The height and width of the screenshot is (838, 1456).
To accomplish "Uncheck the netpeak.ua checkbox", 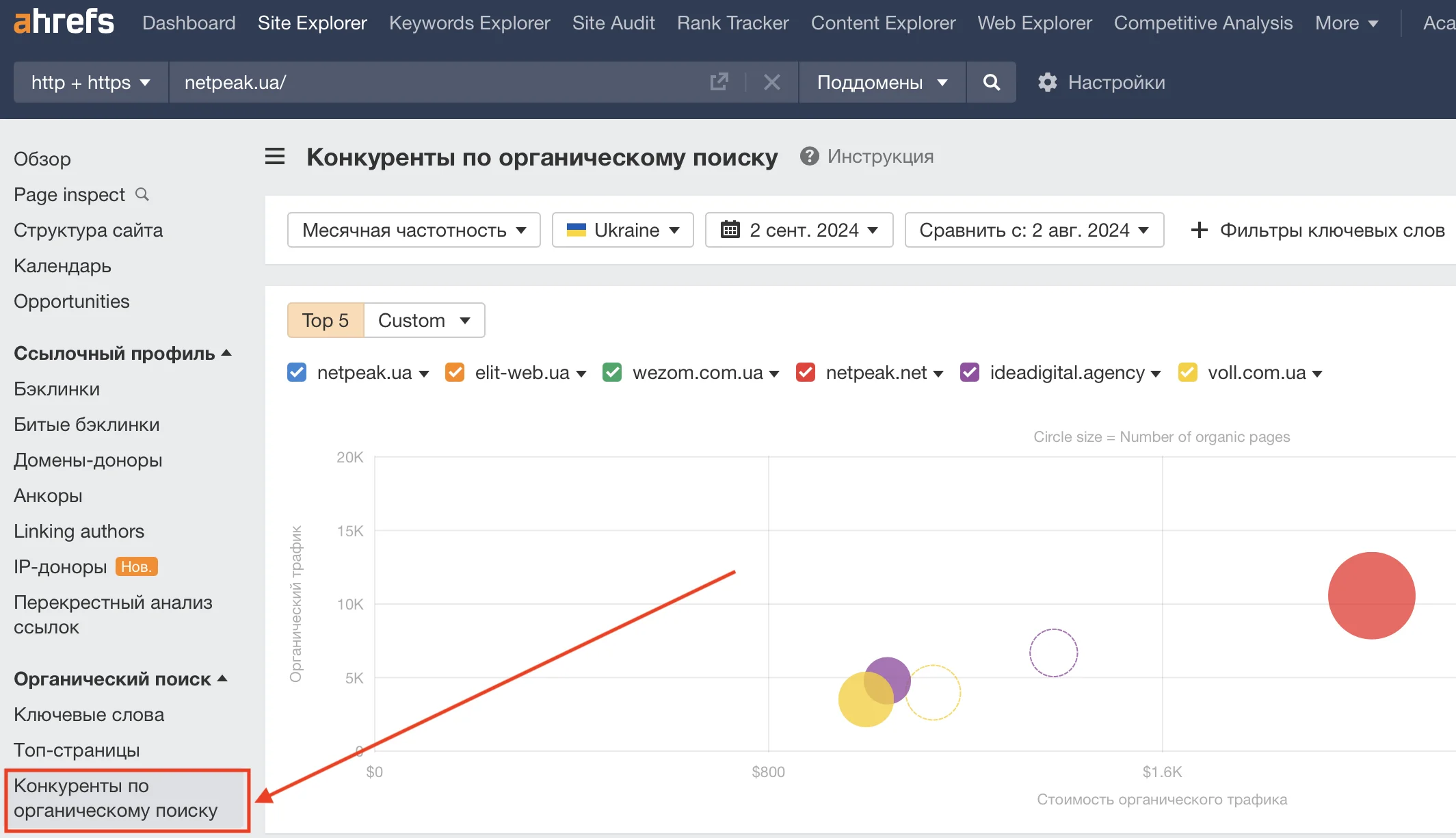I will [297, 372].
